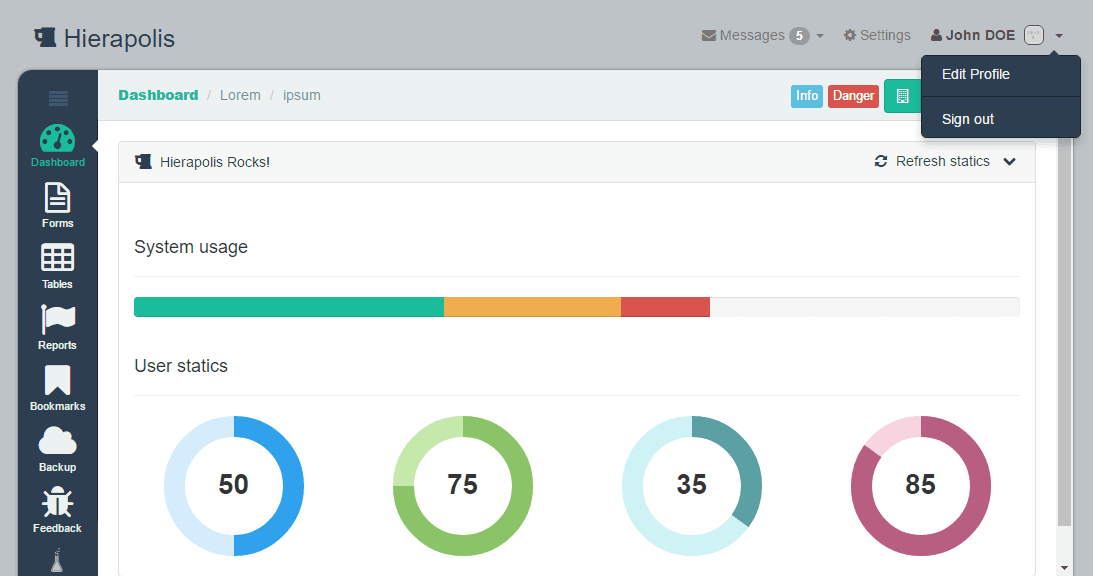Close the John DOE user dropdown
Viewport: 1093px width, 576px height.
tap(996, 36)
